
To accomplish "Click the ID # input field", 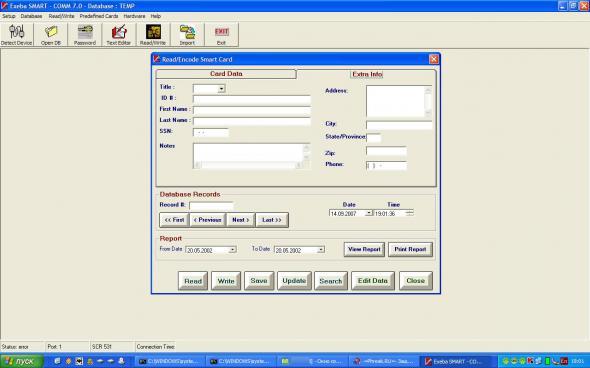I will pos(252,99).
